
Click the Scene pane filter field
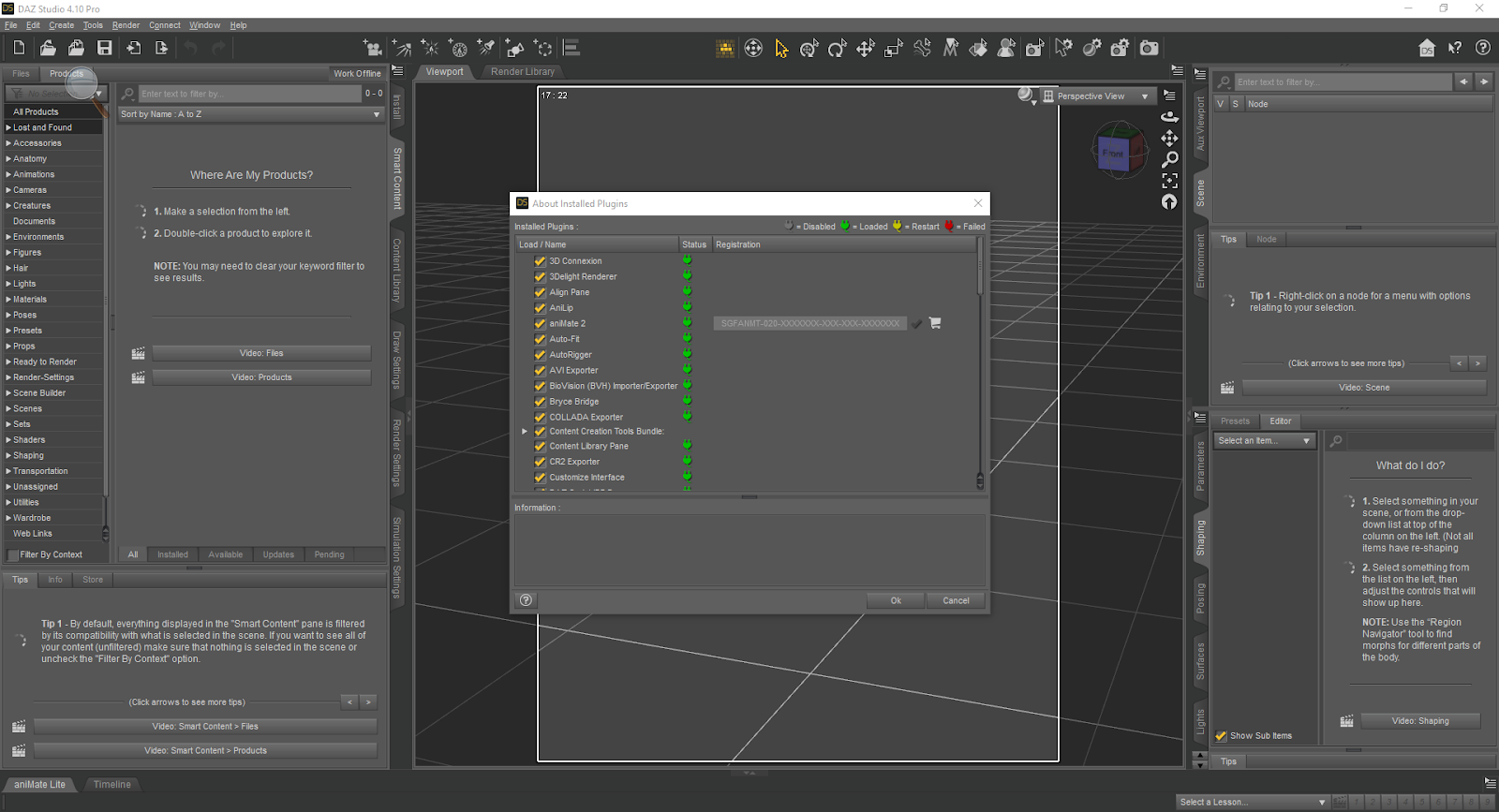[x=1343, y=82]
